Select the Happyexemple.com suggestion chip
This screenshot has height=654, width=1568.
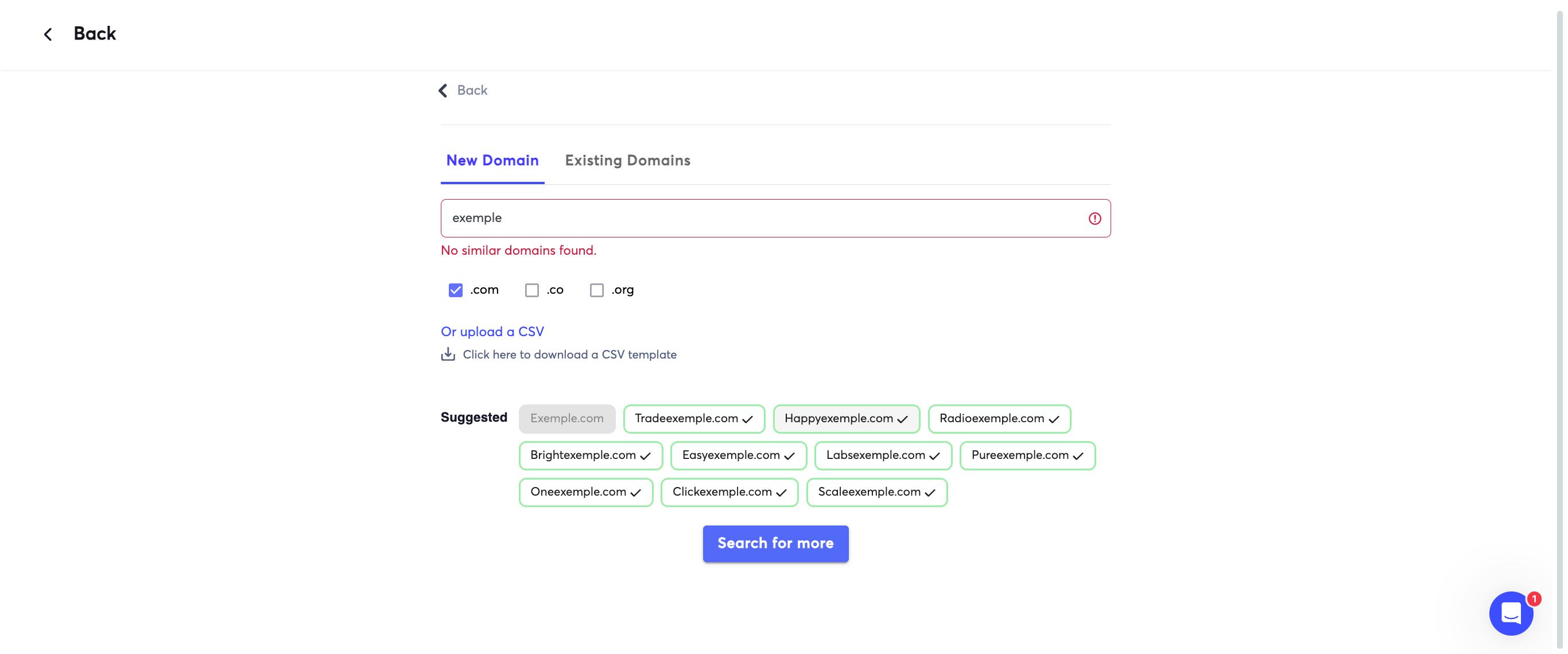[837, 419]
